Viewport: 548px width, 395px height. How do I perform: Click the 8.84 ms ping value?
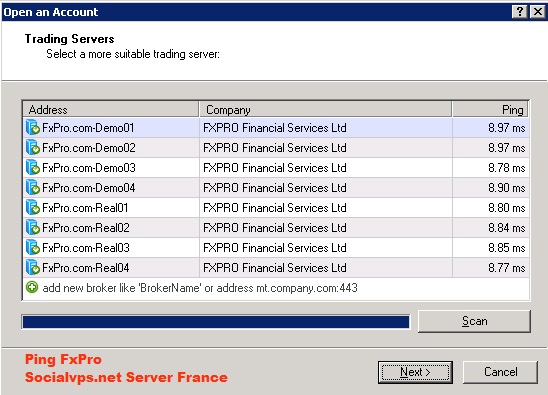[507, 228]
